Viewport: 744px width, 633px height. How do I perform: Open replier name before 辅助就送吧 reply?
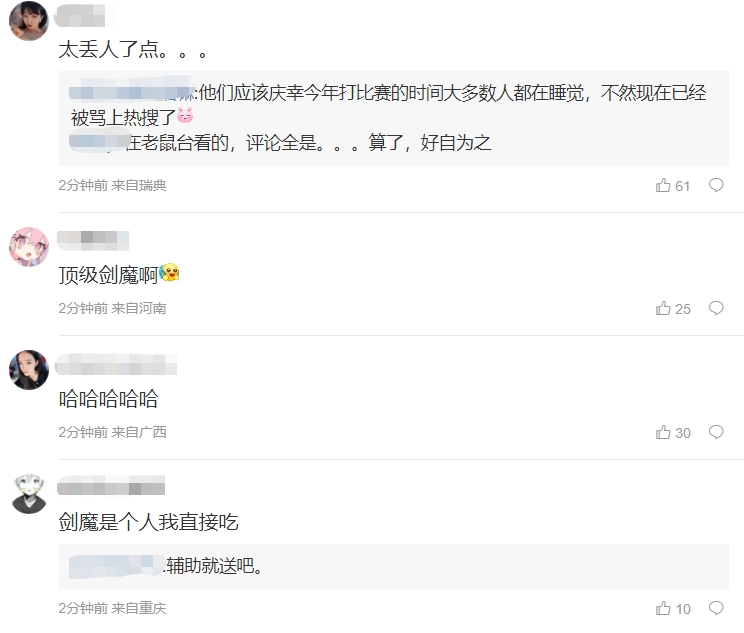[116, 566]
